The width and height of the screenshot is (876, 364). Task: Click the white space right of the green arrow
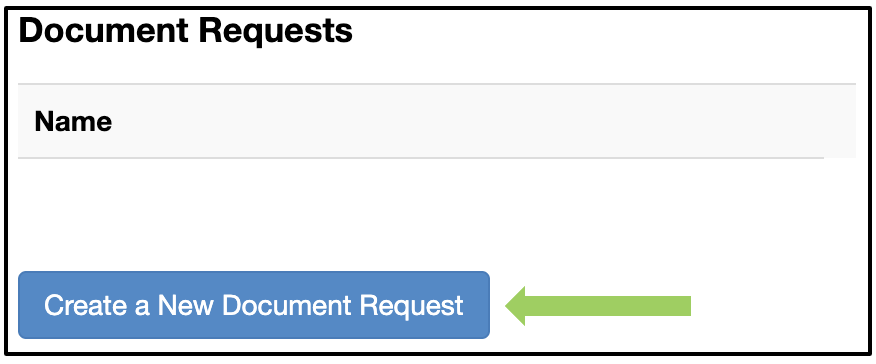pyautogui.click(x=777, y=305)
